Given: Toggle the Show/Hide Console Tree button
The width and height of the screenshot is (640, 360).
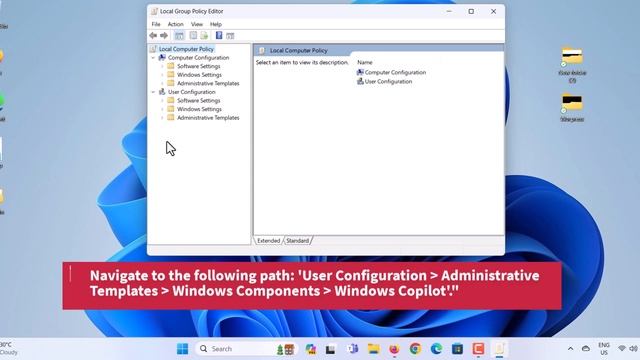Looking at the screenshot, I should pyautogui.click(x=179, y=36).
